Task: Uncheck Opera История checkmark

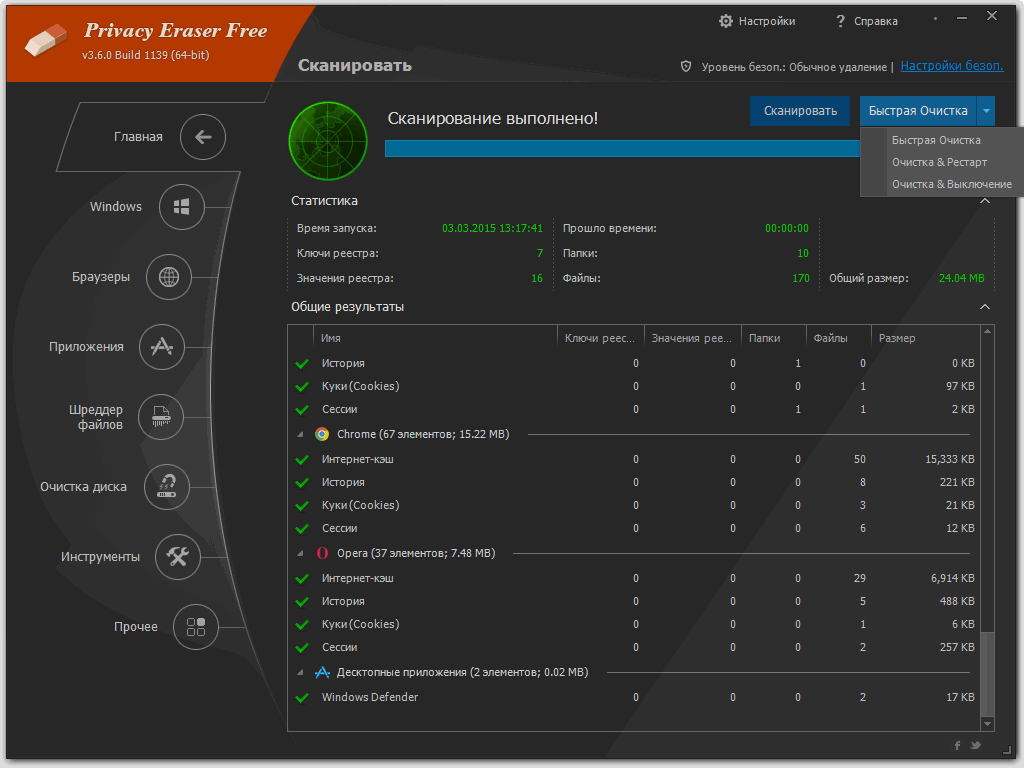Action: pyautogui.click(x=302, y=601)
